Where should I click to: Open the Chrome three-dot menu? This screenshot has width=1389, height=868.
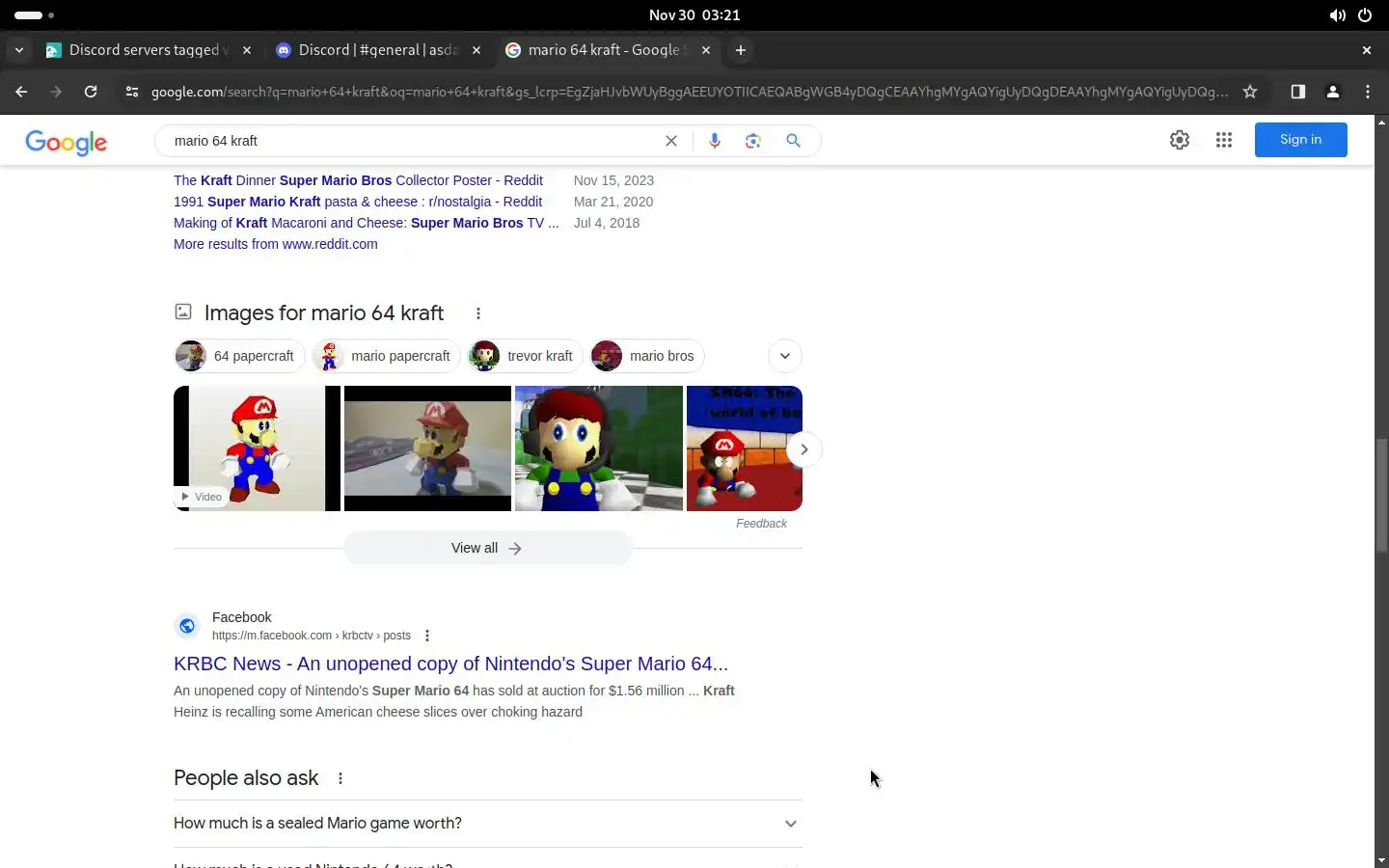point(1368,92)
